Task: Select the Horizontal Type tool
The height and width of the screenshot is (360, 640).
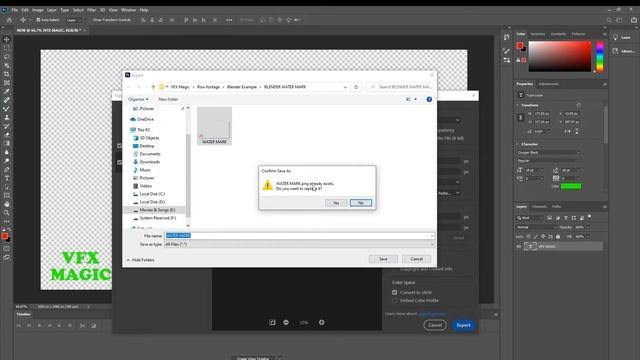Action: pyautogui.click(x=7, y=178)
